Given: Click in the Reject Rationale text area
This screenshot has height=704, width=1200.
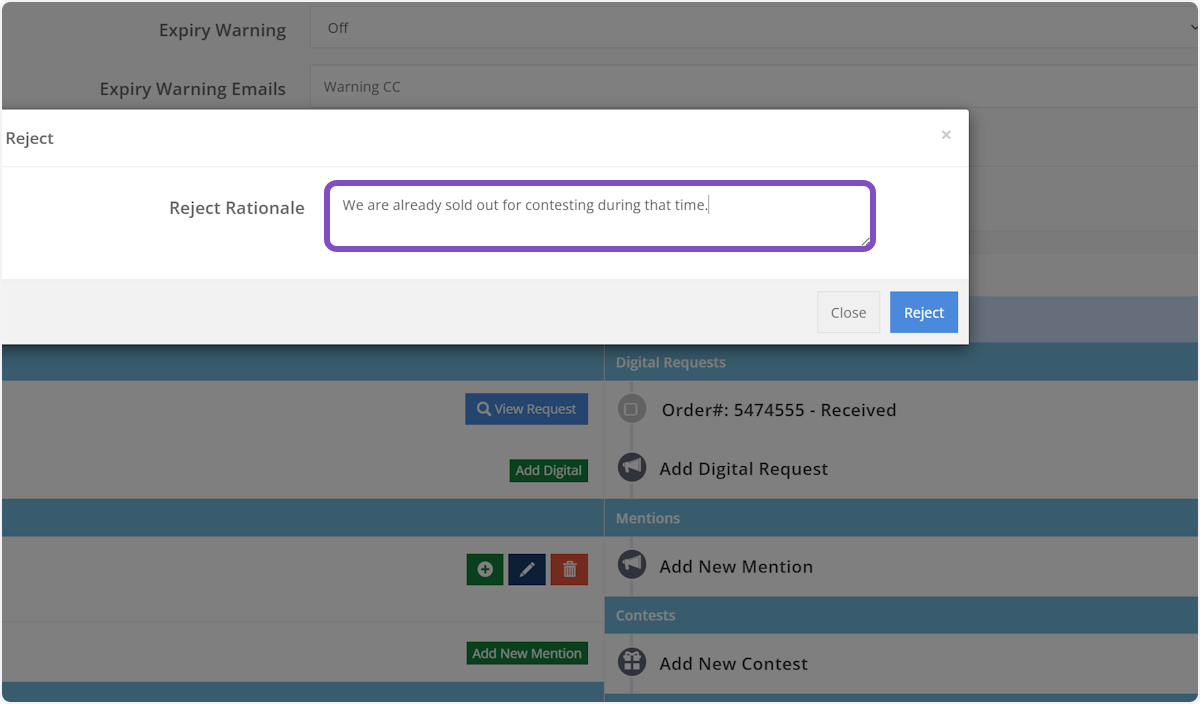Looking at the screenshot, I should [600, 215].
